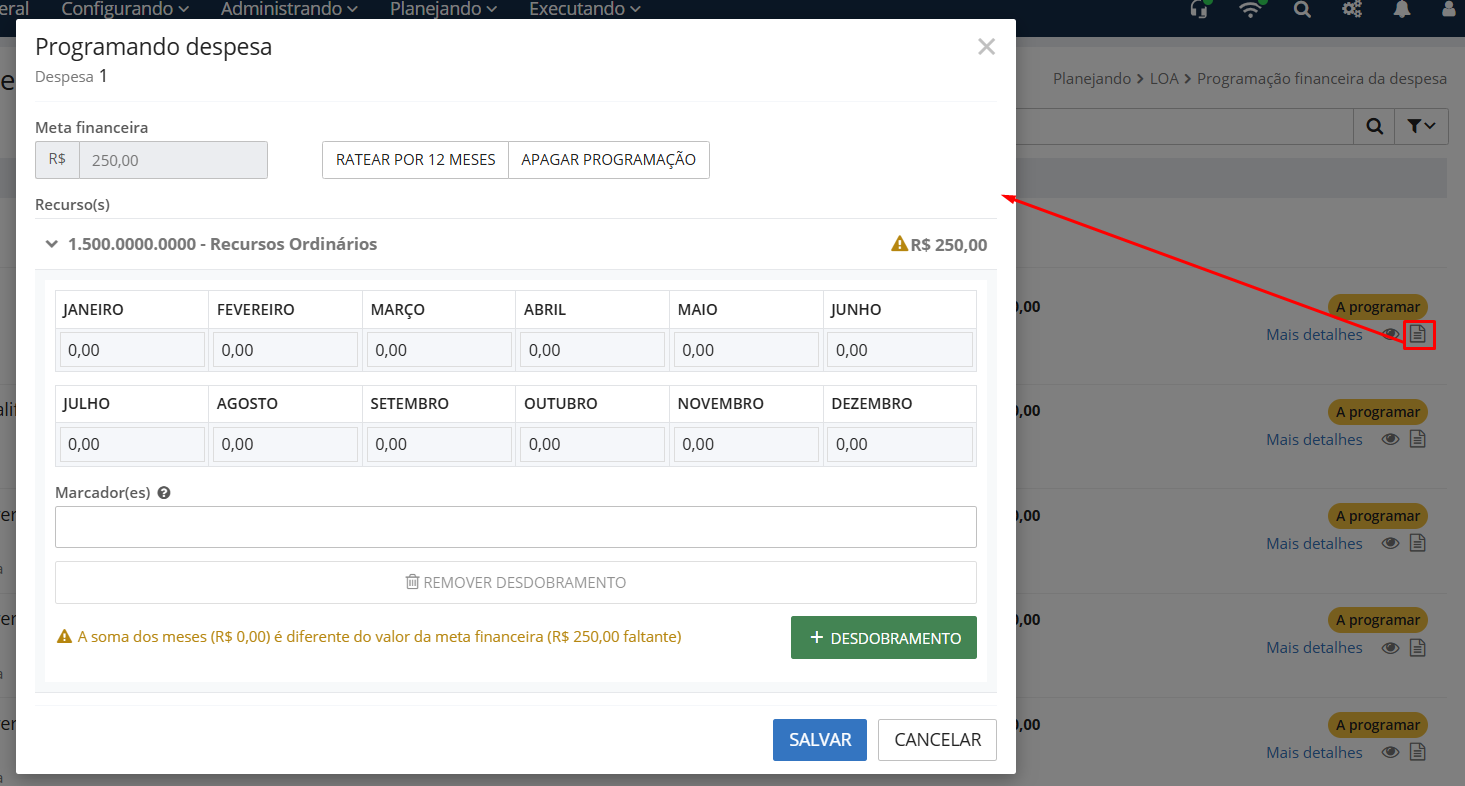The image size is (1465, 786).
Task: Open Mais detalhes link in first row
Action: [x=1314, y=335]
